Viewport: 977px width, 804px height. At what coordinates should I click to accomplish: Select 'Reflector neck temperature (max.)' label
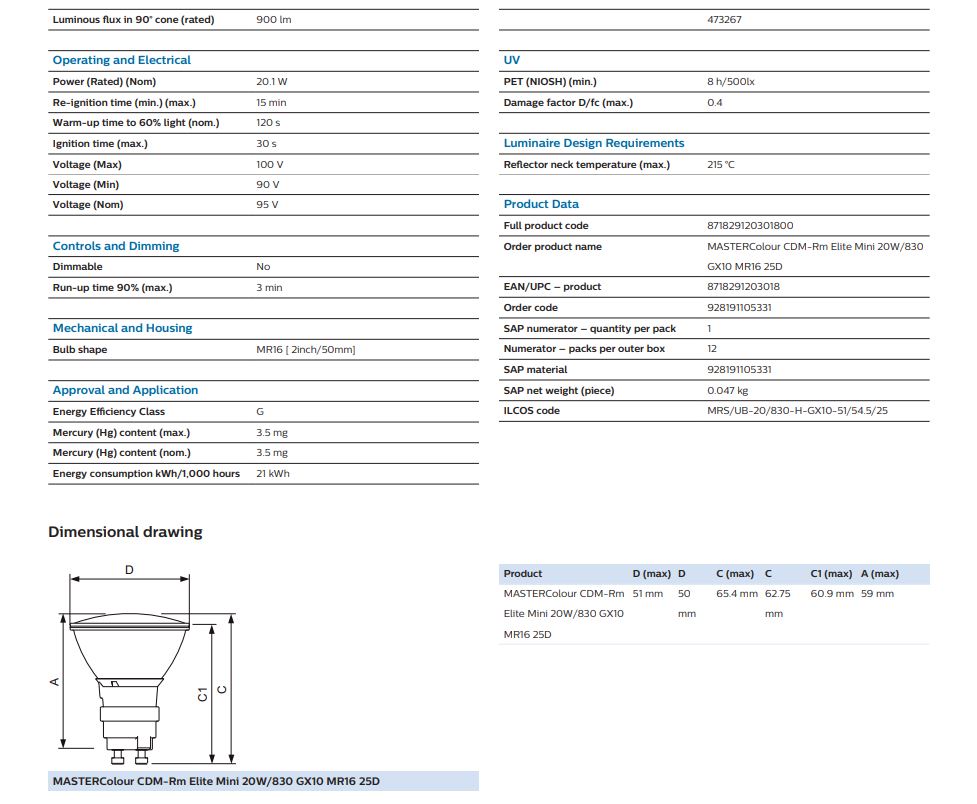point(587,165)
